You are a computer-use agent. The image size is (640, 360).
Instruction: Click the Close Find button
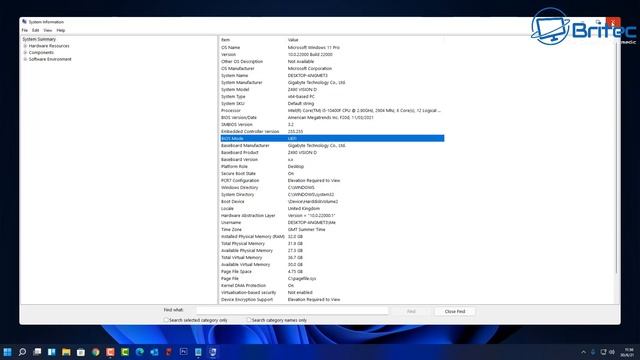455,311
